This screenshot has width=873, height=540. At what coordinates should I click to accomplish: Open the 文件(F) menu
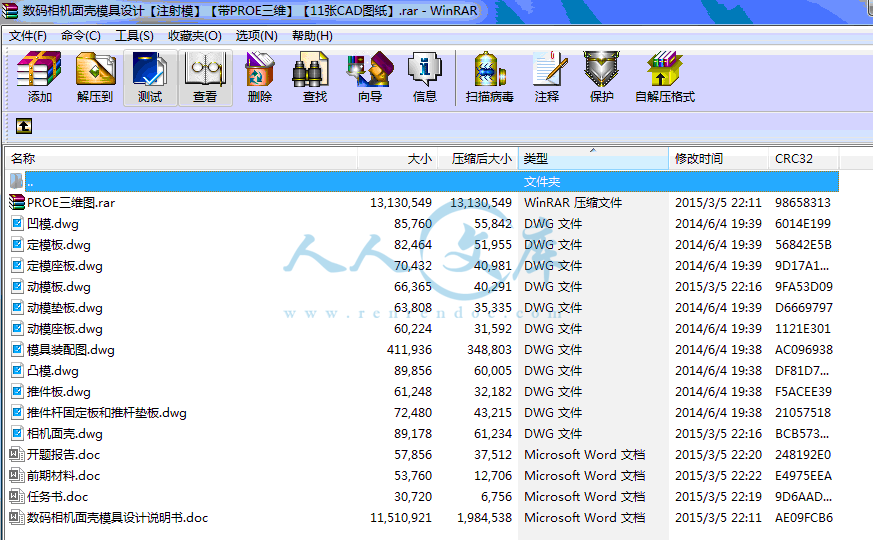click(x=28, y=36)
